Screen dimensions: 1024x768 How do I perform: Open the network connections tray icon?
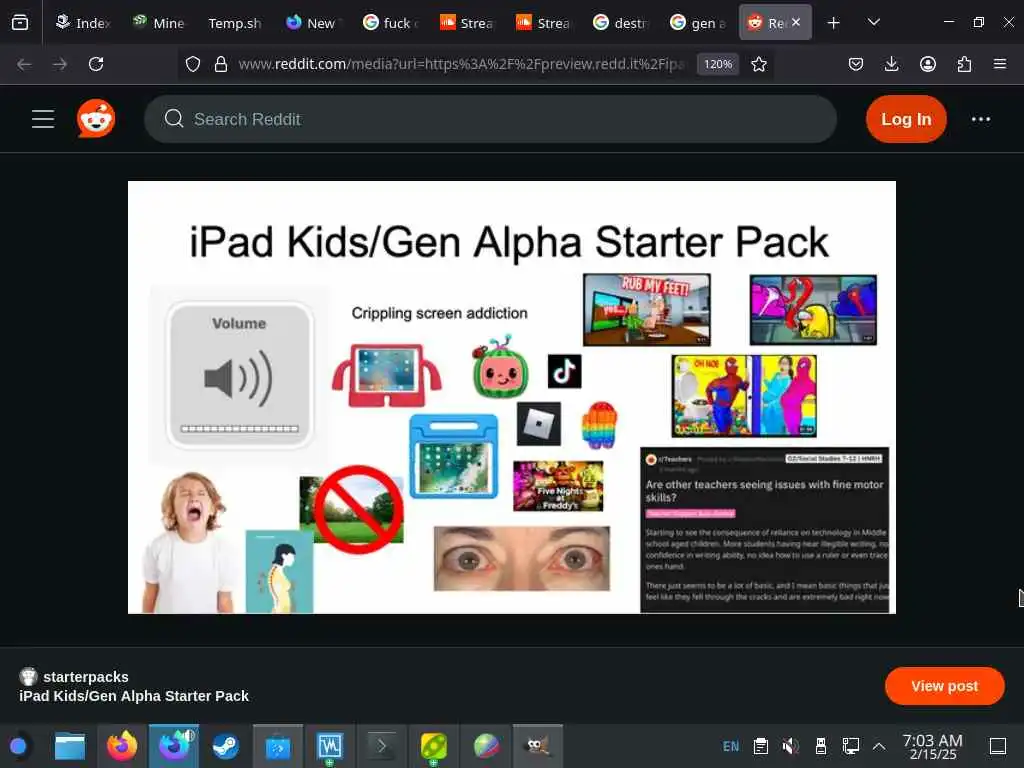(x=850, y=746)
